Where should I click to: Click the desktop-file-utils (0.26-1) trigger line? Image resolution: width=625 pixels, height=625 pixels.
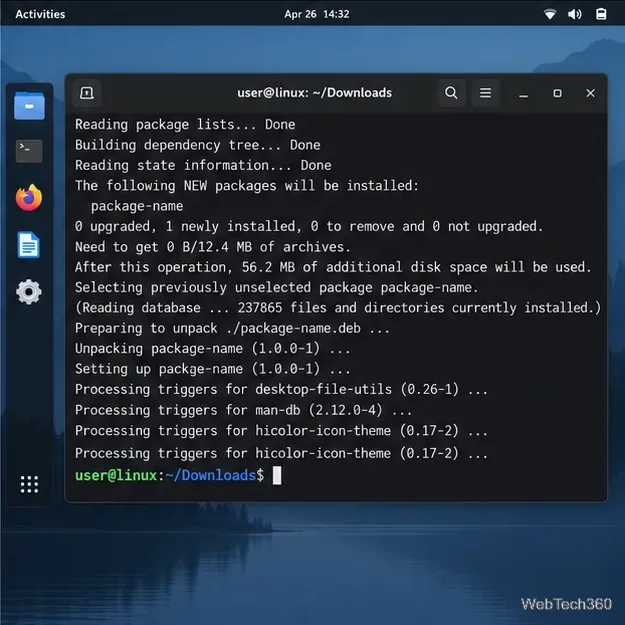(282, 389)
